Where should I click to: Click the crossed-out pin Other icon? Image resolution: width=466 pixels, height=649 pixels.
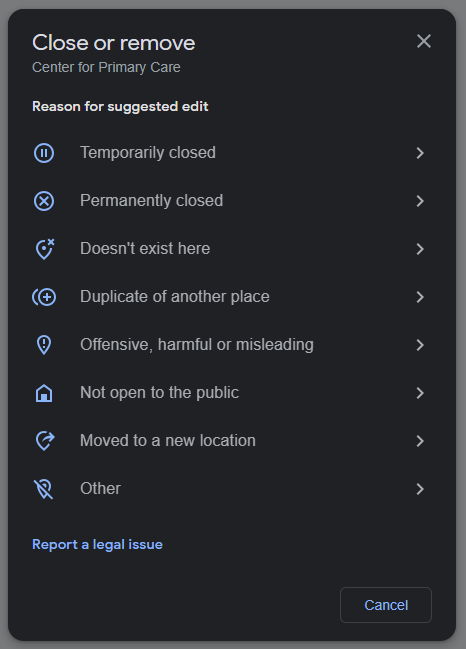point(43,489)
